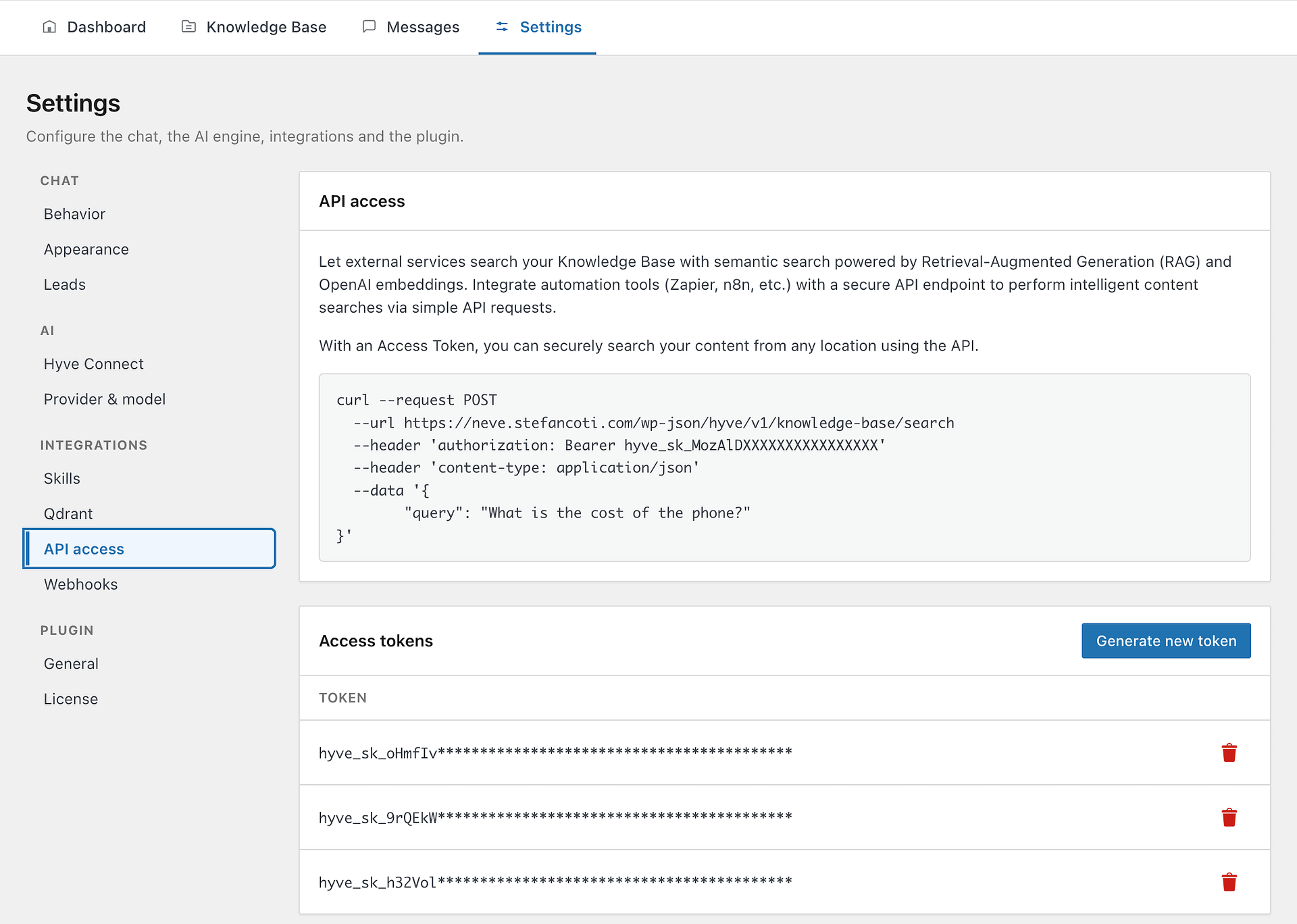
Task: Click the AI section label
Action: coord(47,330)
